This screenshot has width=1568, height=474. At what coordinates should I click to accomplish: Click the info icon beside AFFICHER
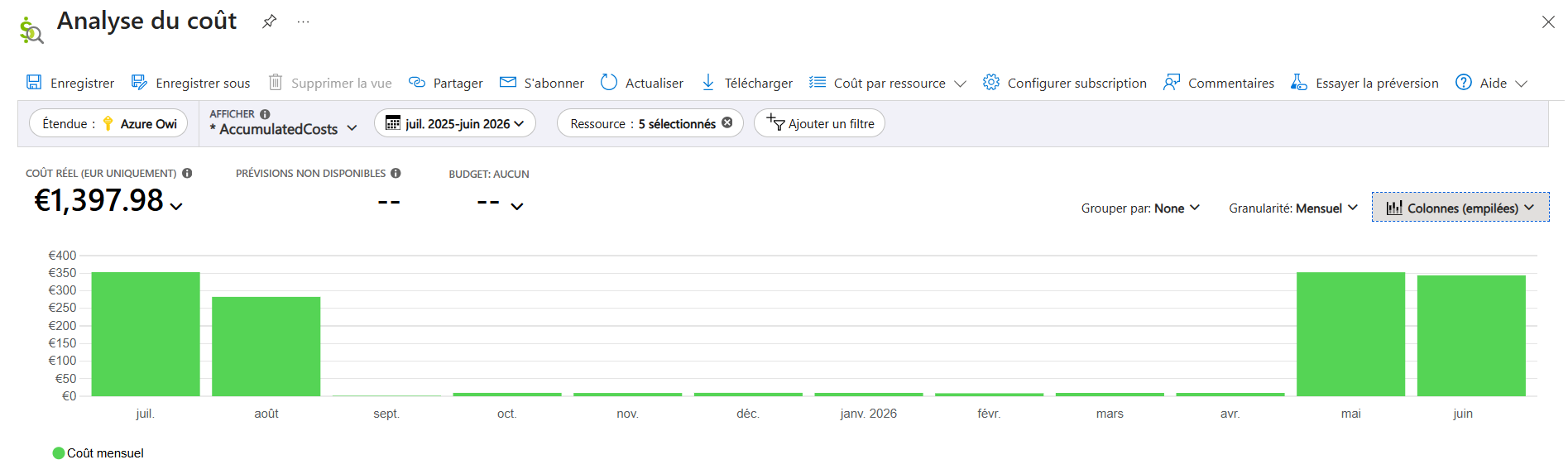tap(265, 114)
